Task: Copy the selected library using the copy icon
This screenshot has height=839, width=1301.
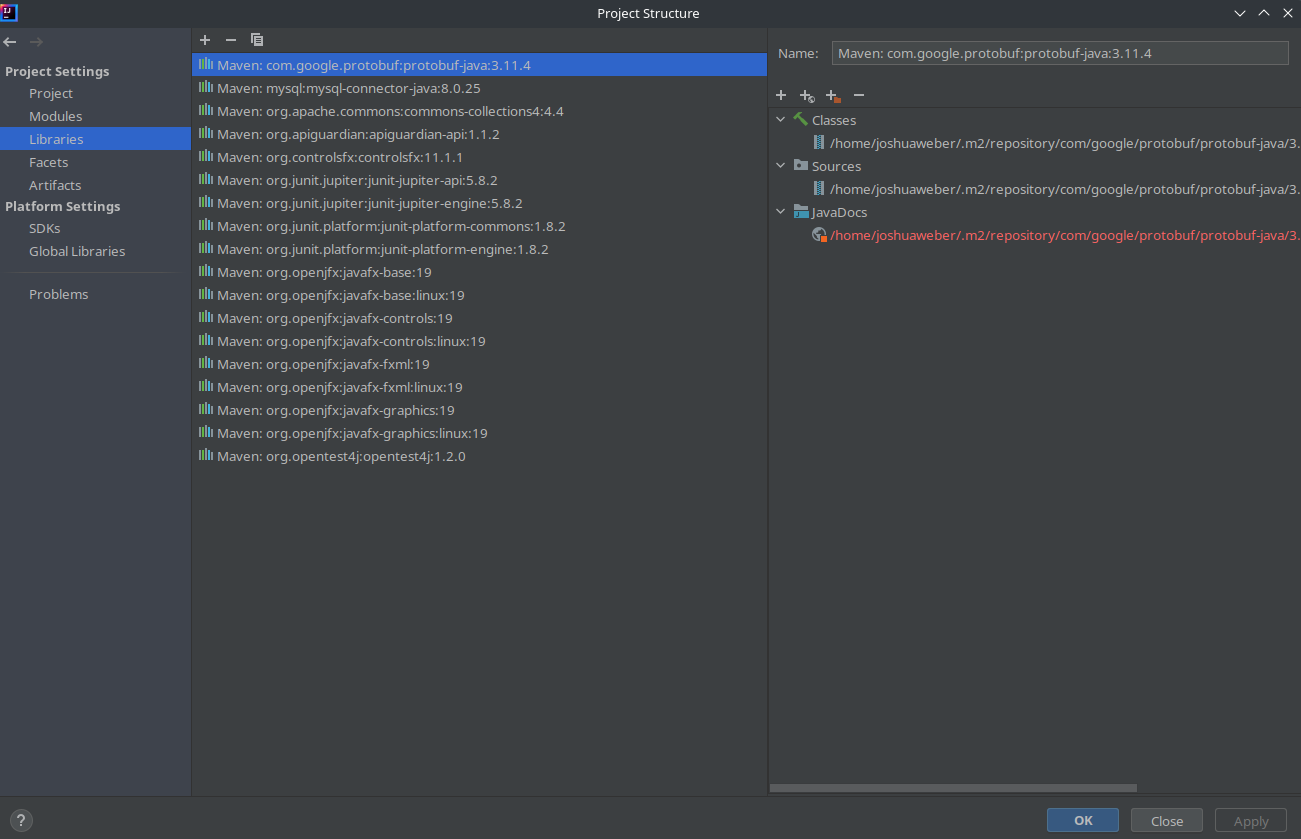Action: [257, 40]
